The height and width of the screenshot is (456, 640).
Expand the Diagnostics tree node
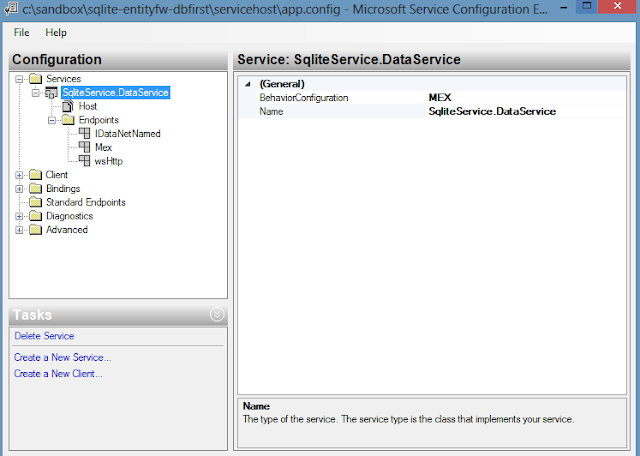coord(19,216)
